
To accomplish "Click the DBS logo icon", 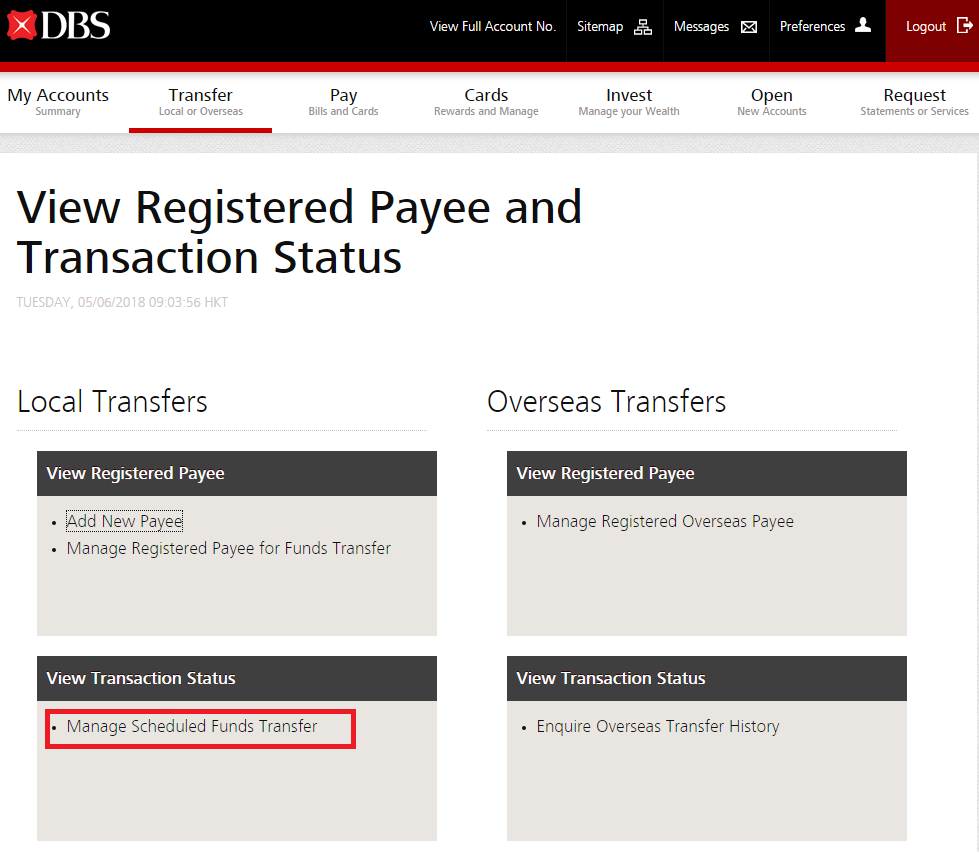I will [22, 25].
